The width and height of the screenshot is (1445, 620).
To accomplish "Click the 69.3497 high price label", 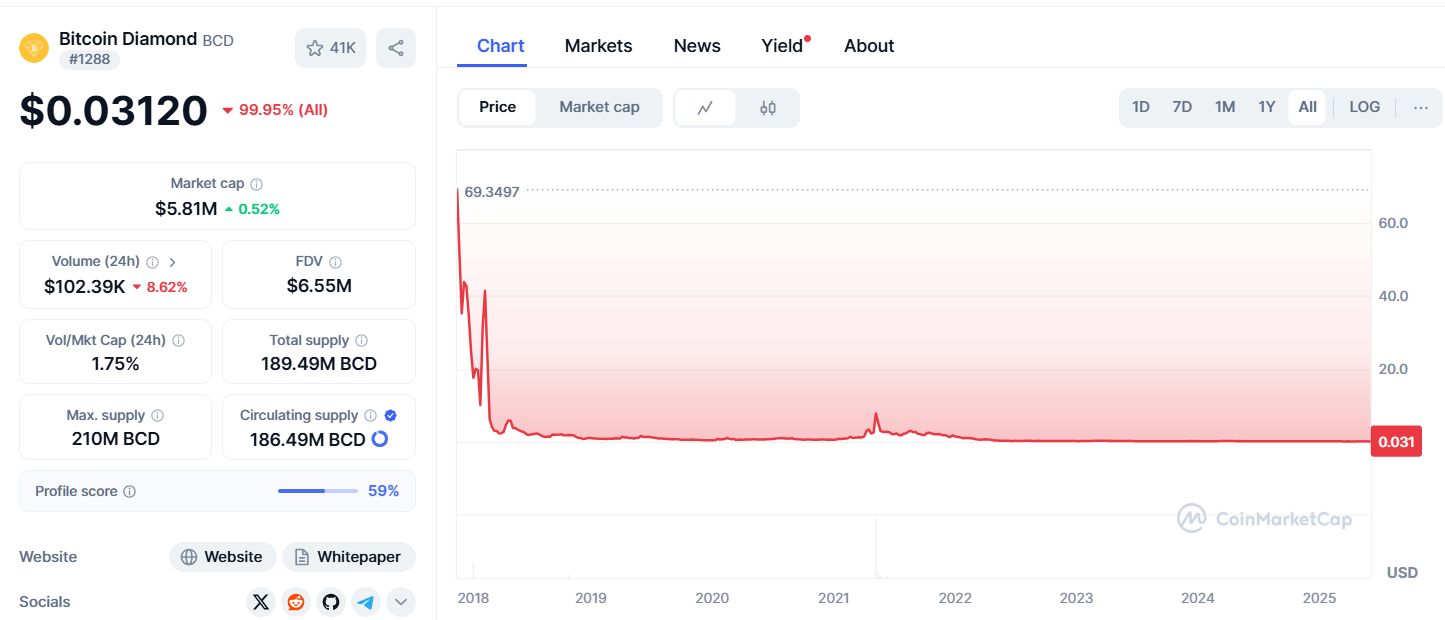I will click(492, 191).
